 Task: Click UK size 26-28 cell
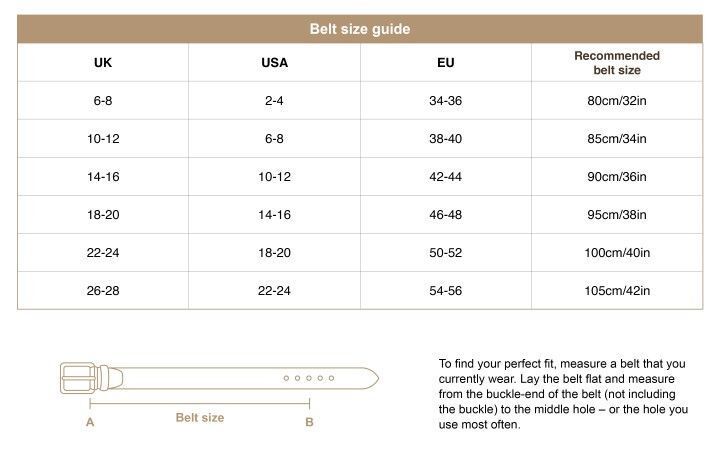tap(103, 291)
